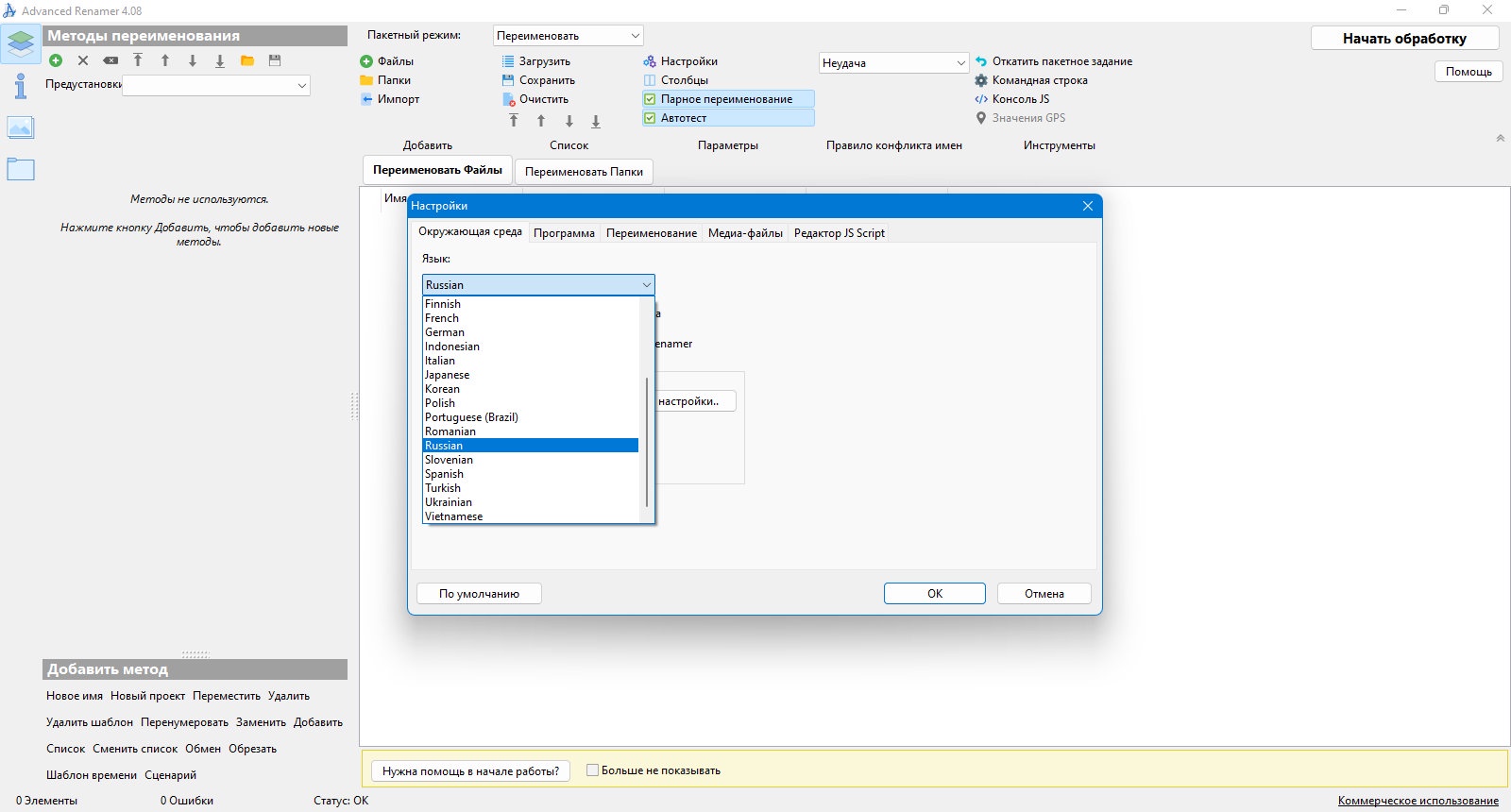Open the folder sidebar icon
Screen dimensions: 1511x812
pos(21,170)
